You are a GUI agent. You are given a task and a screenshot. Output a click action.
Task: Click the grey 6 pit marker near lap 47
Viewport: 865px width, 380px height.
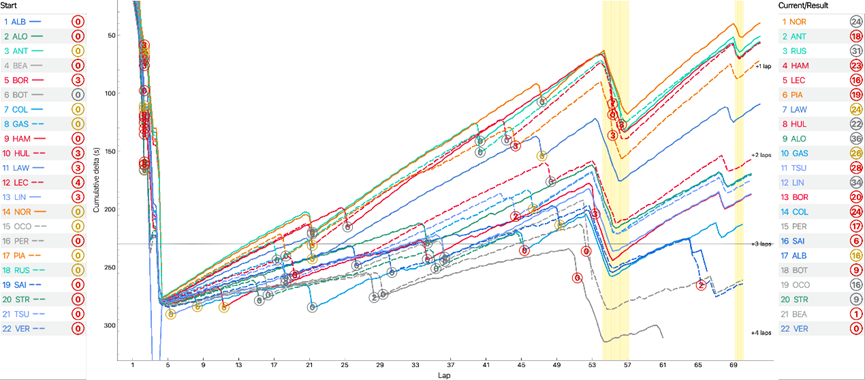(x=542, y=101)
